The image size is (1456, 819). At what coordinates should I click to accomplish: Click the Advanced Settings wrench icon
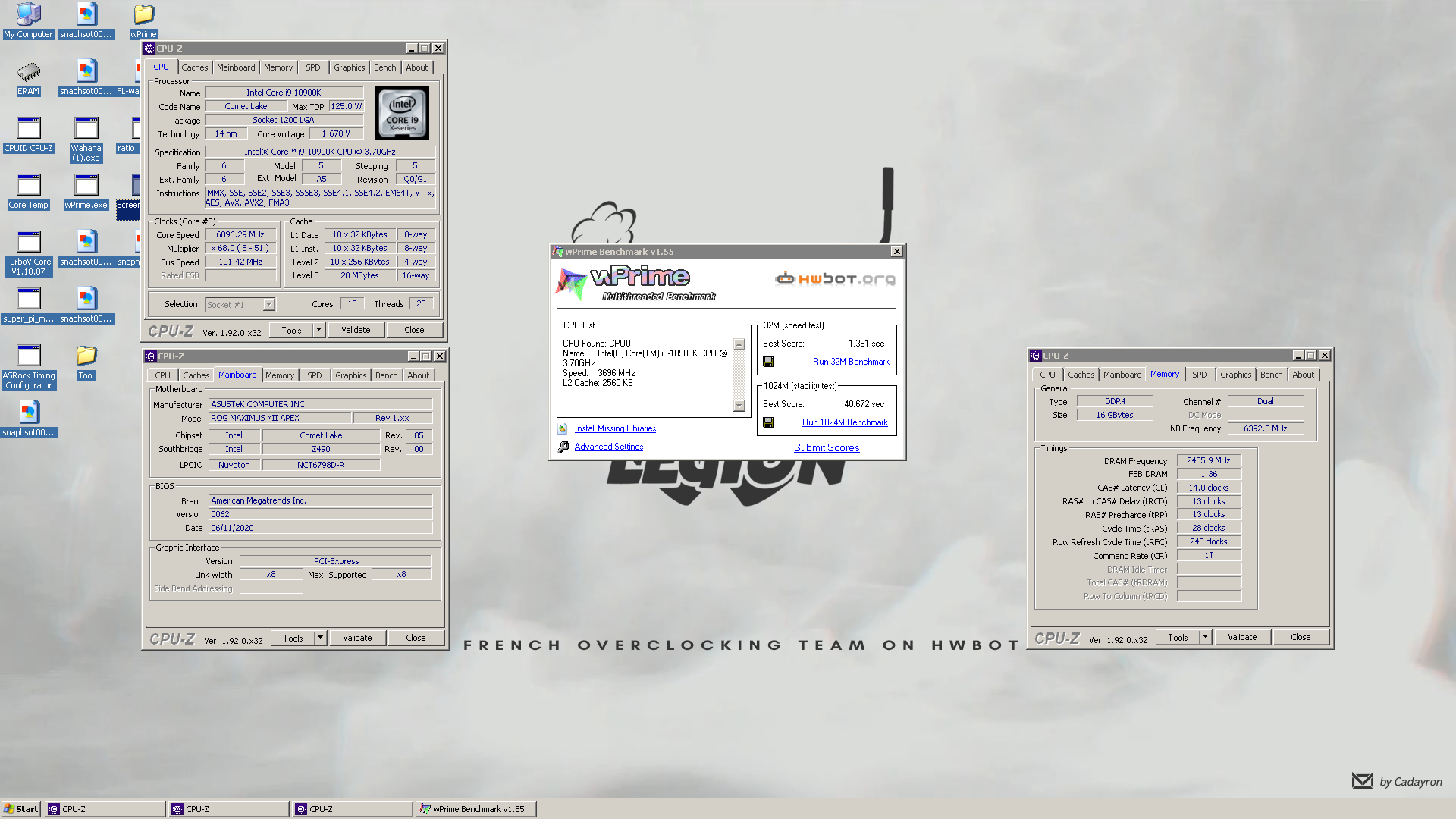(563, 447)
